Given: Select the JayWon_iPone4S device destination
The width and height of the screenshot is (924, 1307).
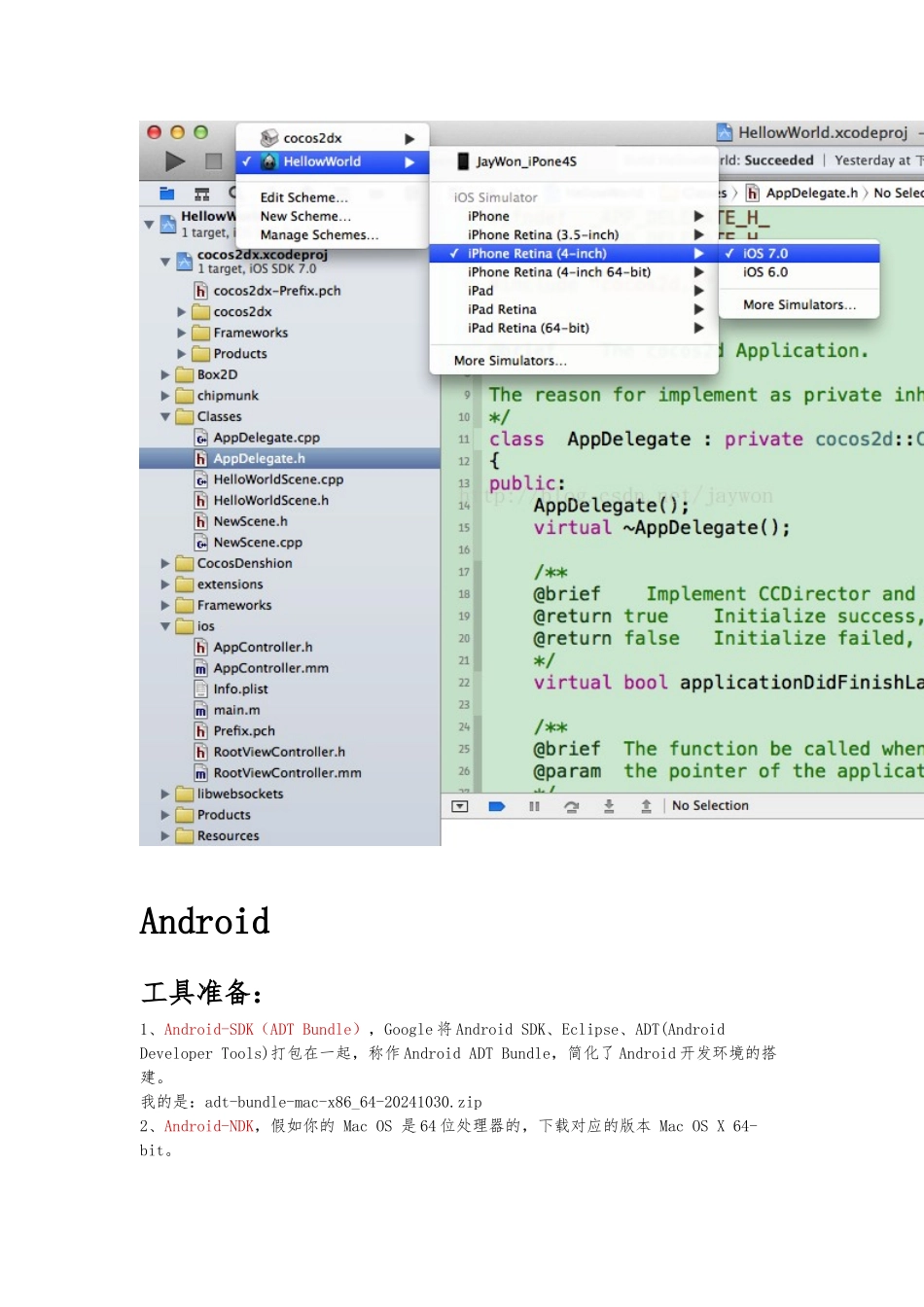Looking at the screenshot, I should tap(574, 161).
